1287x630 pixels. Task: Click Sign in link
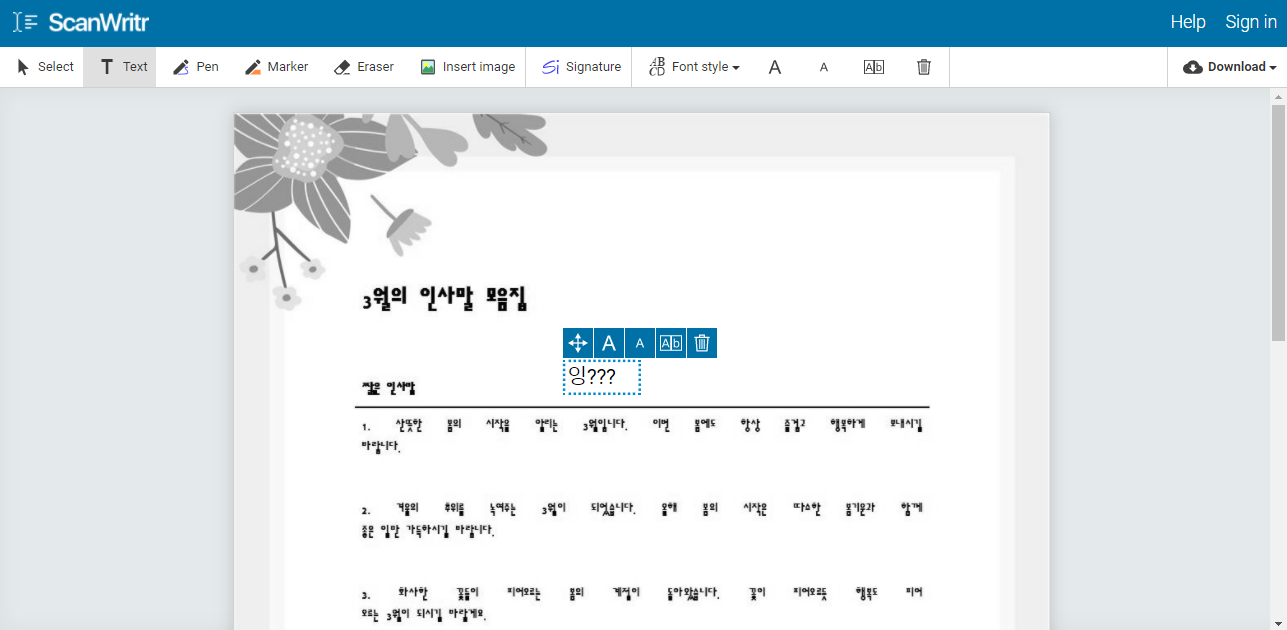(x=1251, y=22)
